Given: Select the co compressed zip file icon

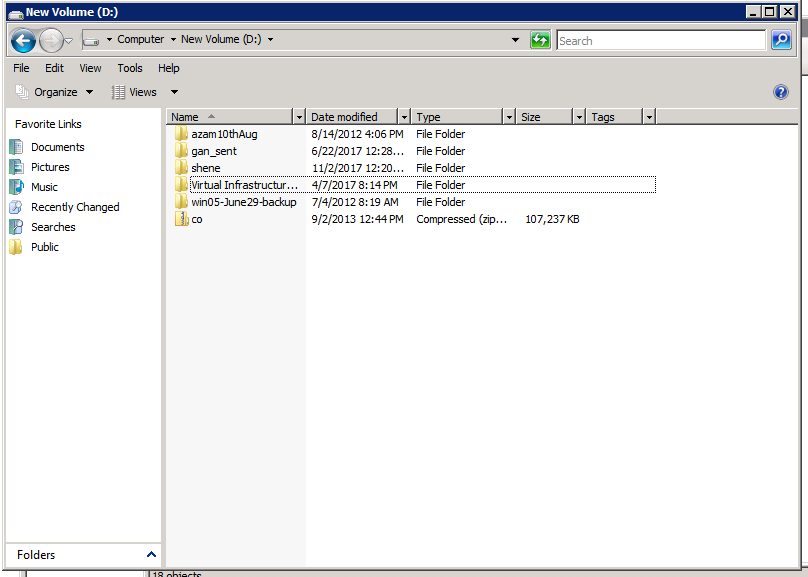Looking at the screenshot, I should click(181, 219).
